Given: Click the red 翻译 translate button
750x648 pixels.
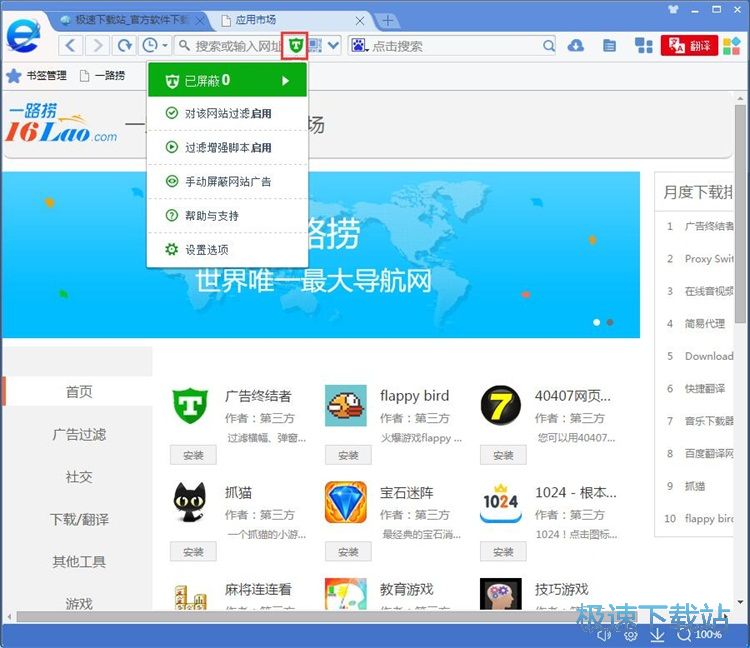Looking at the screenshot, I should pyautogui.click(x=689, y=45).
